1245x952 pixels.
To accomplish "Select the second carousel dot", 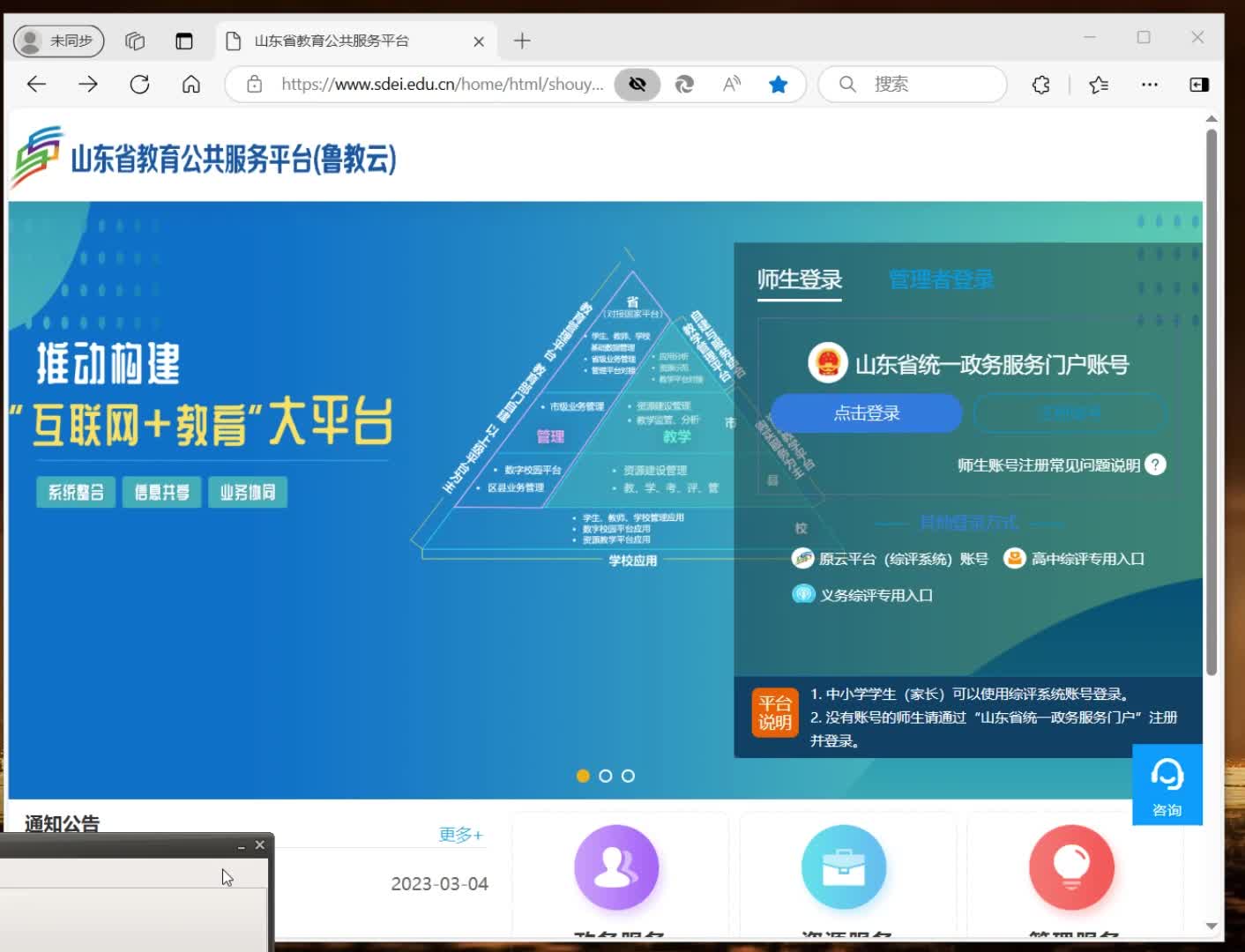I will coord(605,776).
